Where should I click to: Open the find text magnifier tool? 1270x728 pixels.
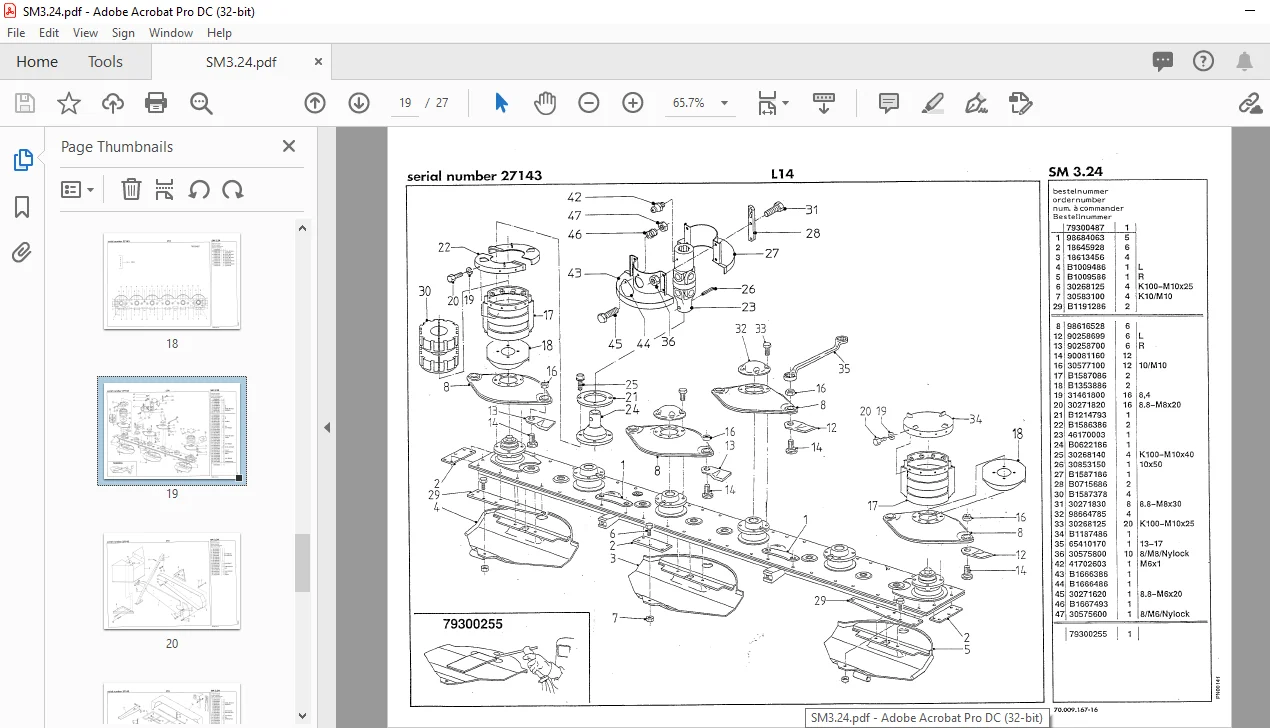(201, 103)
